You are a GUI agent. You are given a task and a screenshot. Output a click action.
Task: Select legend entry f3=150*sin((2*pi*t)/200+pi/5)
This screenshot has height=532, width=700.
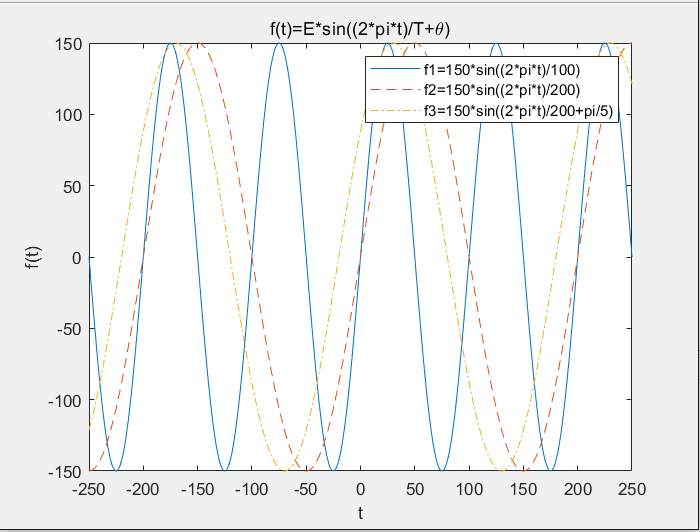pos(518,111)
